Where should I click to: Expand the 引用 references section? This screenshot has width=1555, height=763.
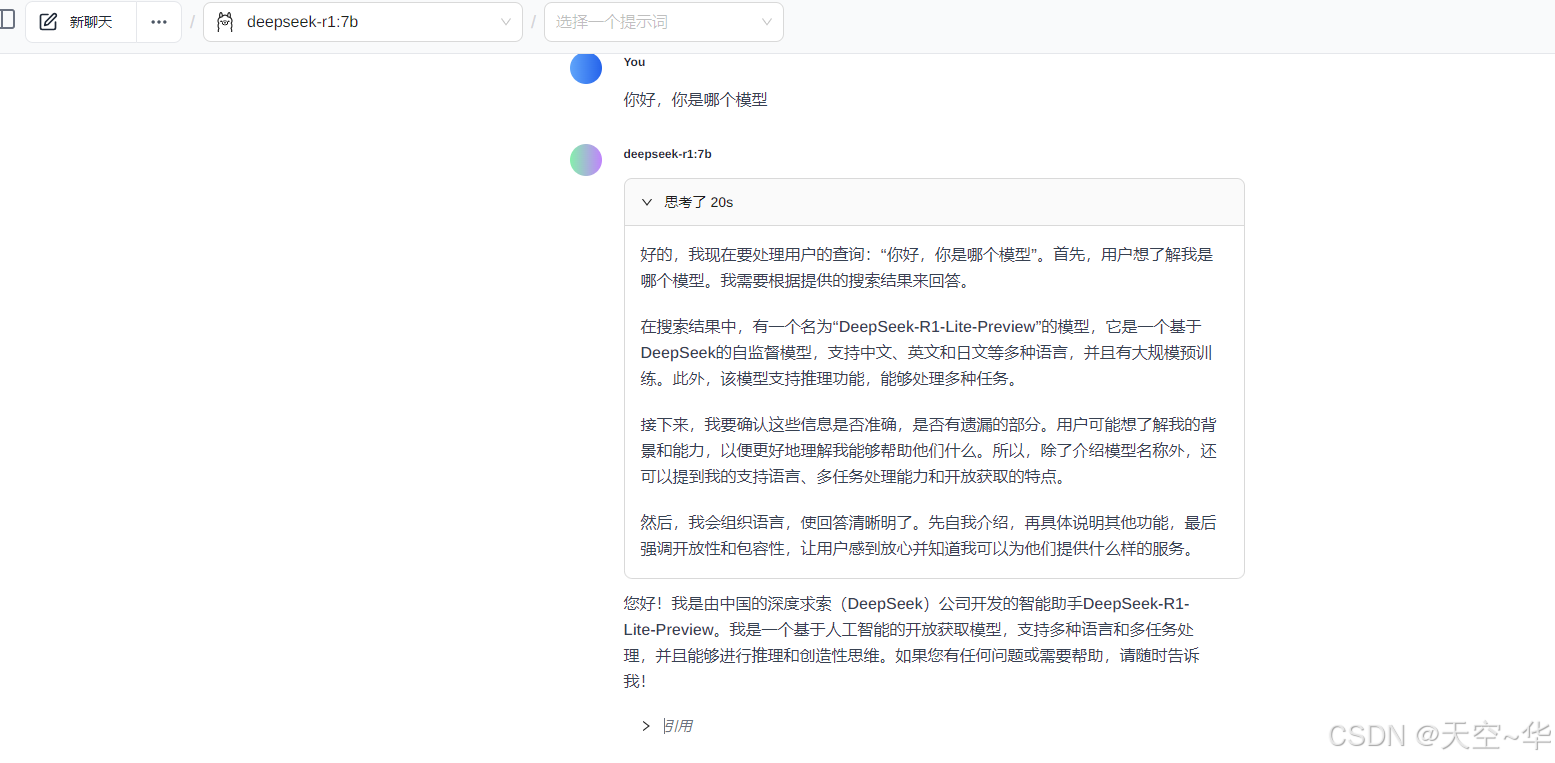click(x=667, y=726)
